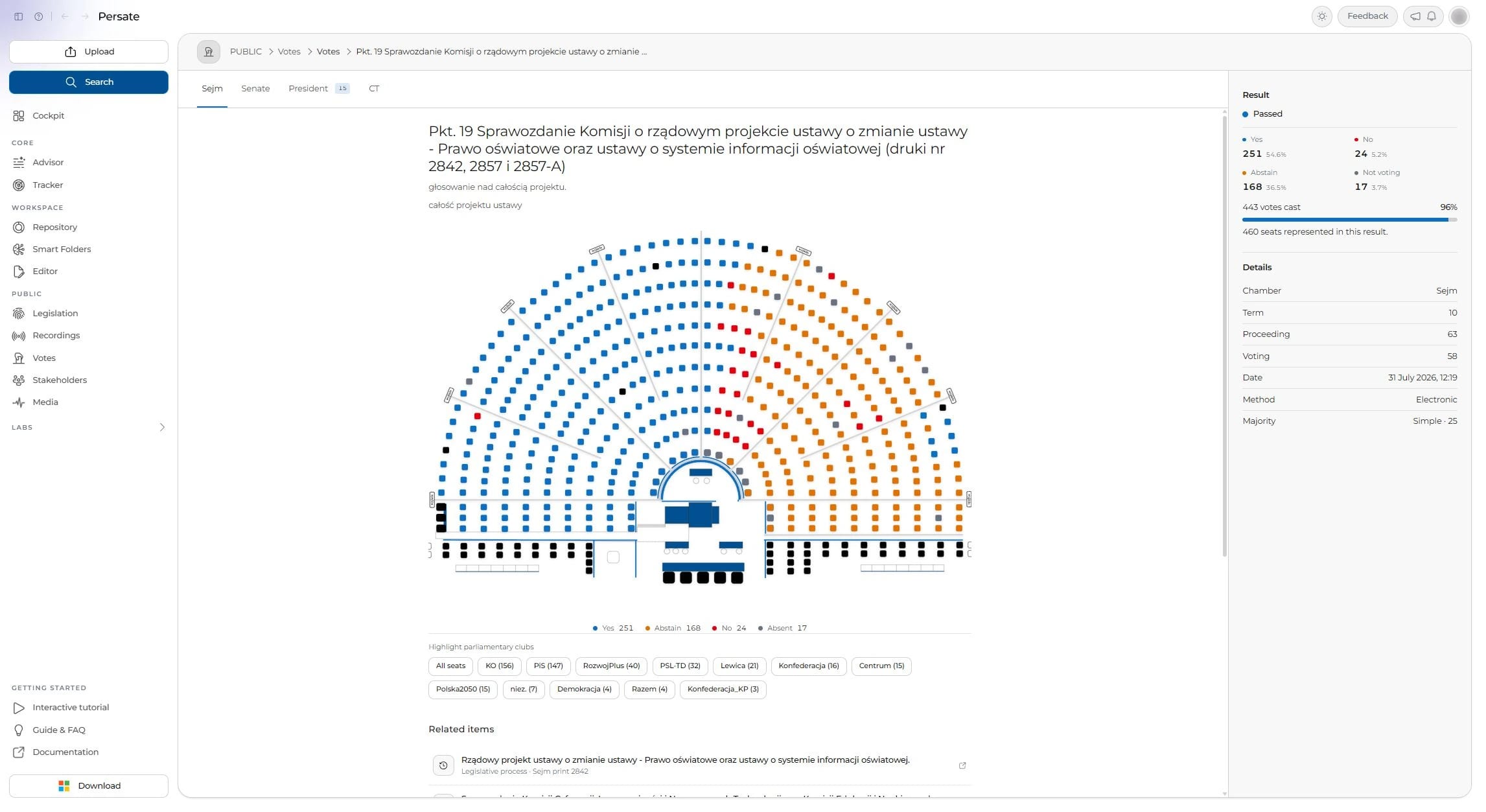Screen dimensions: 1486x812
Task: Switch to the President tab
Action: (x=319, y=89)
